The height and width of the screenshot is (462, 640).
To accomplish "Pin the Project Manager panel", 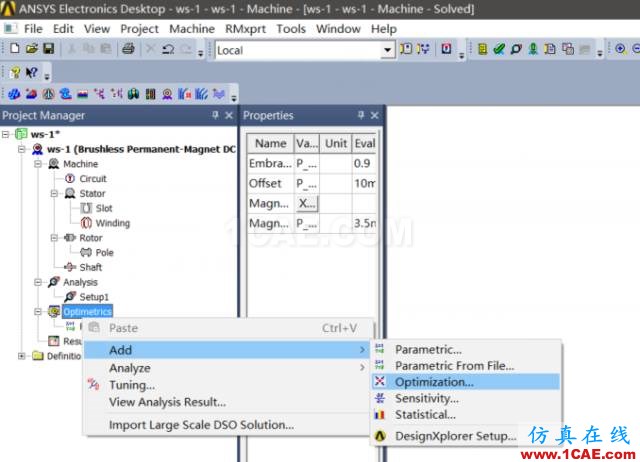I will [215, 116].
